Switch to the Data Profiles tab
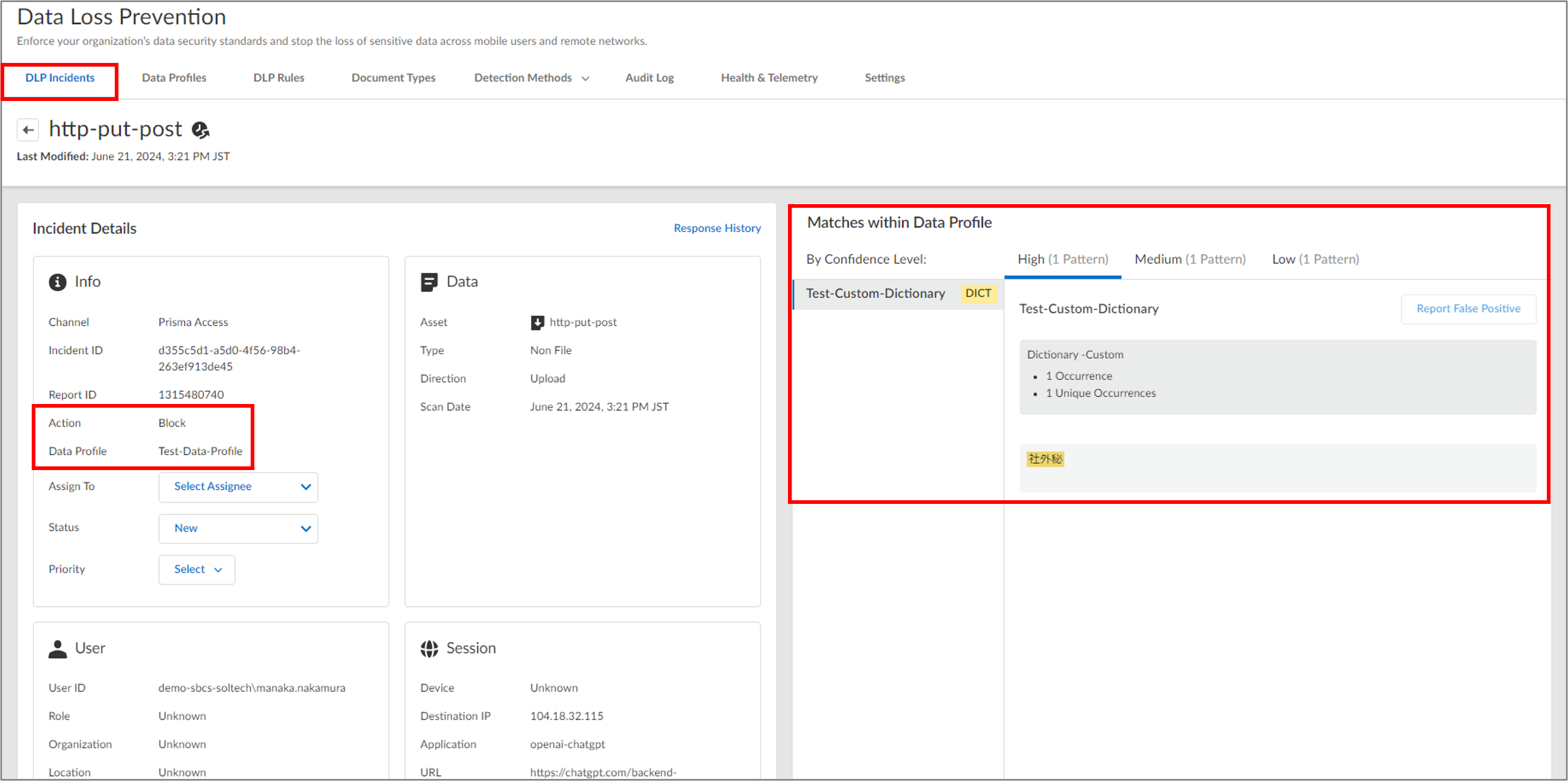Image resolution: width=1568 pixels, height=781 pixels. coord(174,78)
